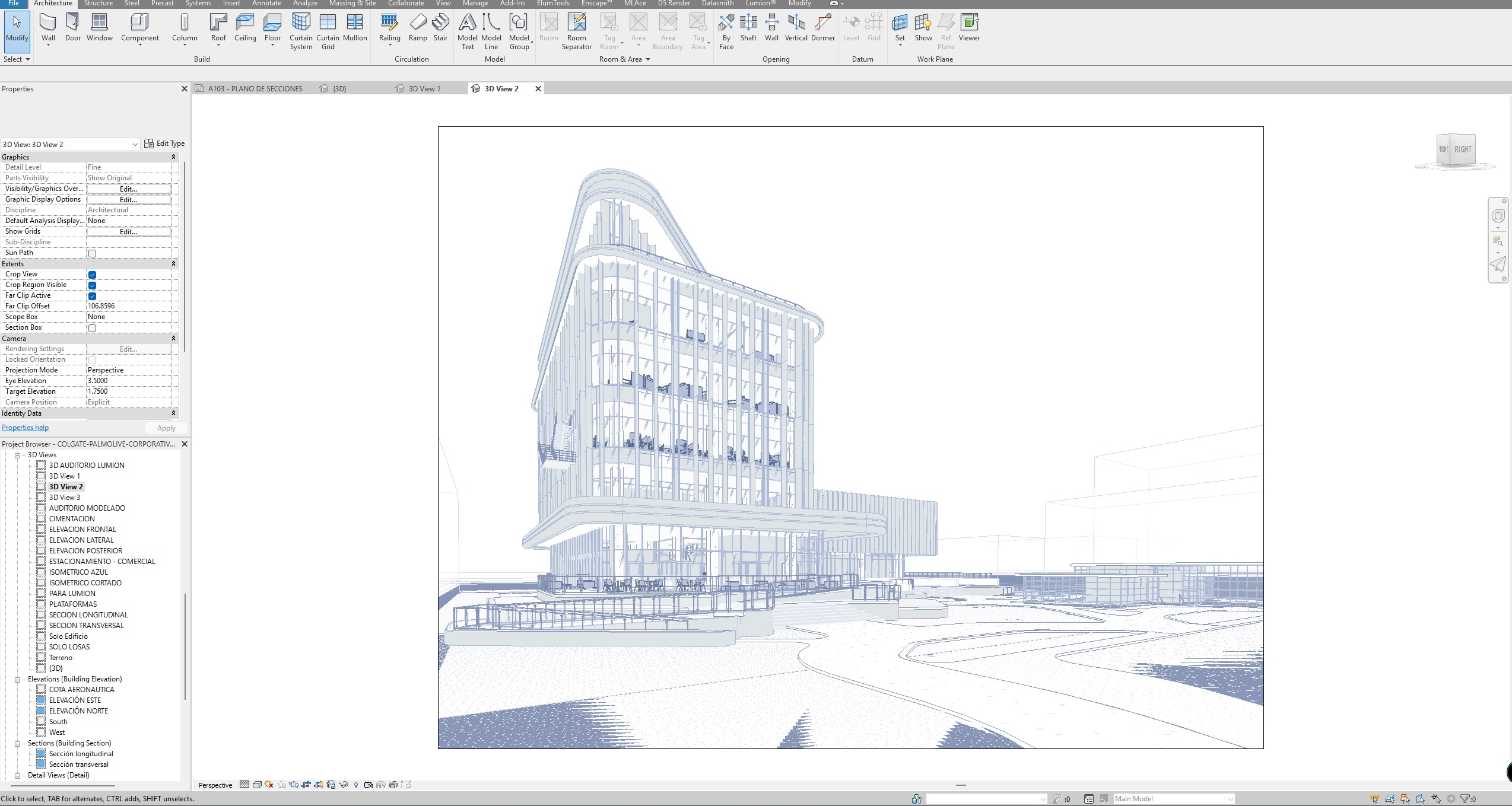Collapse the Extents properties section

click(173, 264)
